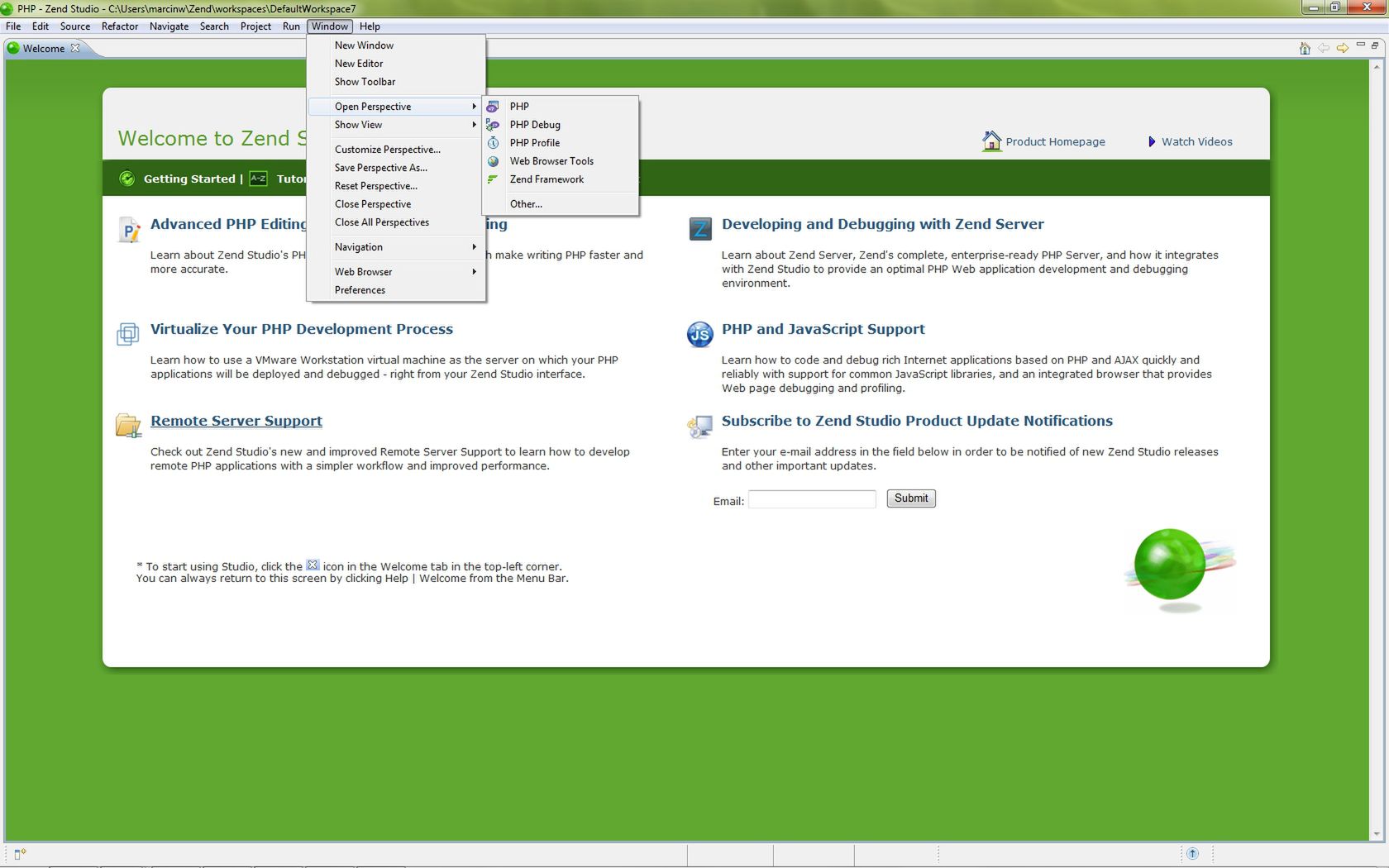
Task: Click the forward arrow in Welcome toolbar
Action: coord(1343,48)
